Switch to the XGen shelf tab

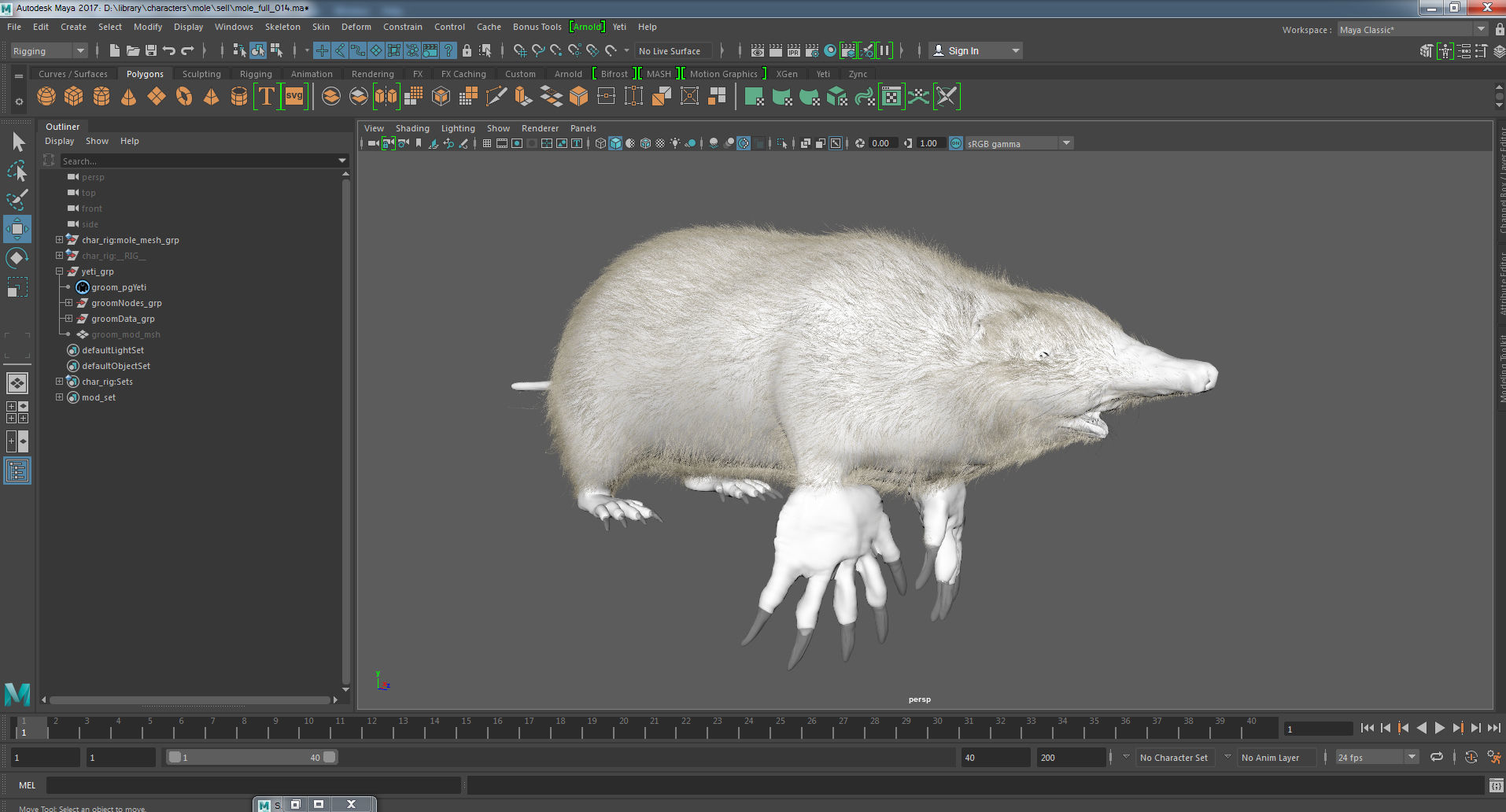tap(787, 74)
